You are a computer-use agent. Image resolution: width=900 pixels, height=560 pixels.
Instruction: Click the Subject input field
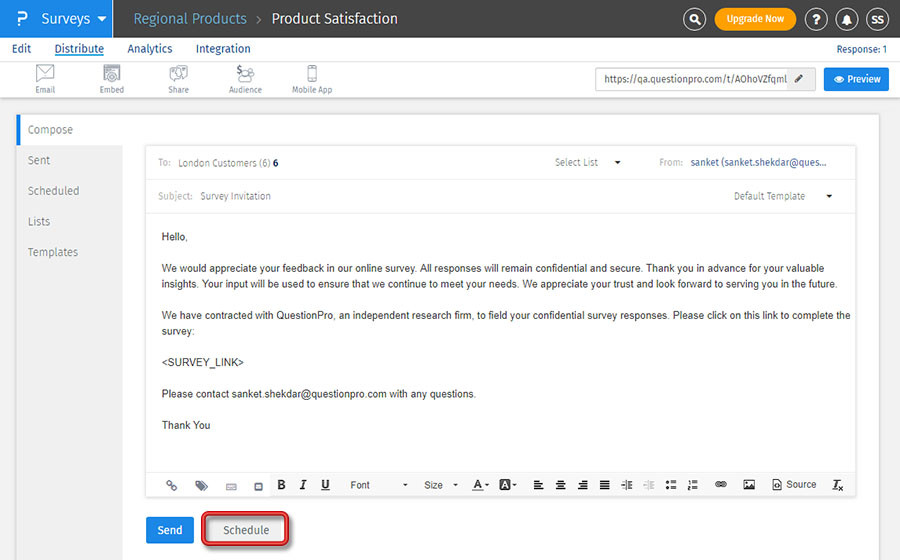[x=450, y=196]
